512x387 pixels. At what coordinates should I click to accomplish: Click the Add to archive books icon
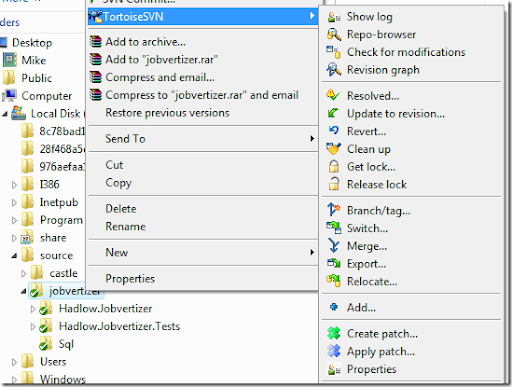click(x=96, y=42)
